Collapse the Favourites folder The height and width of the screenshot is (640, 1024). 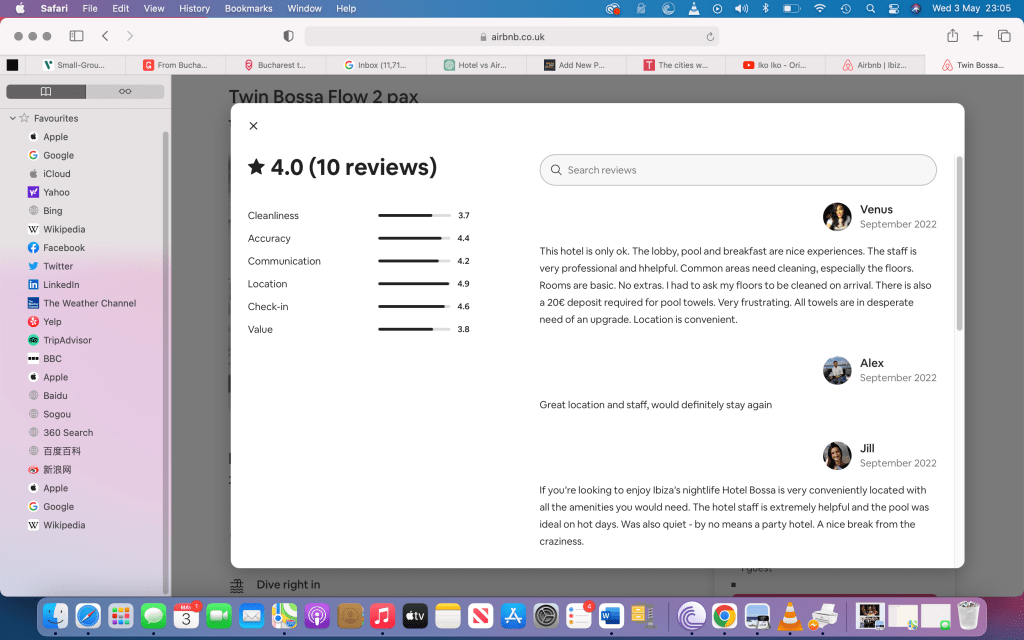pos(12,118)
